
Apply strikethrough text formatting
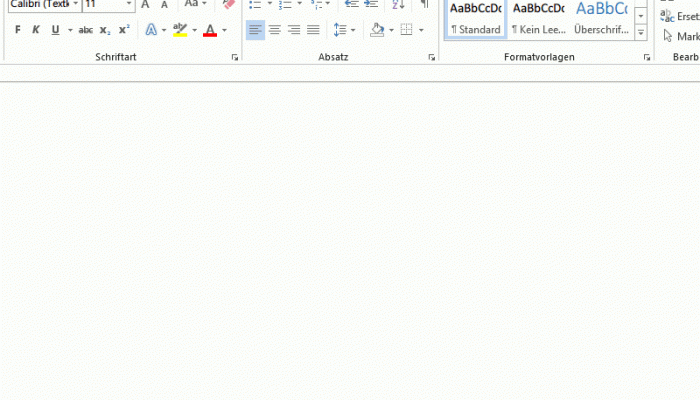85,30
